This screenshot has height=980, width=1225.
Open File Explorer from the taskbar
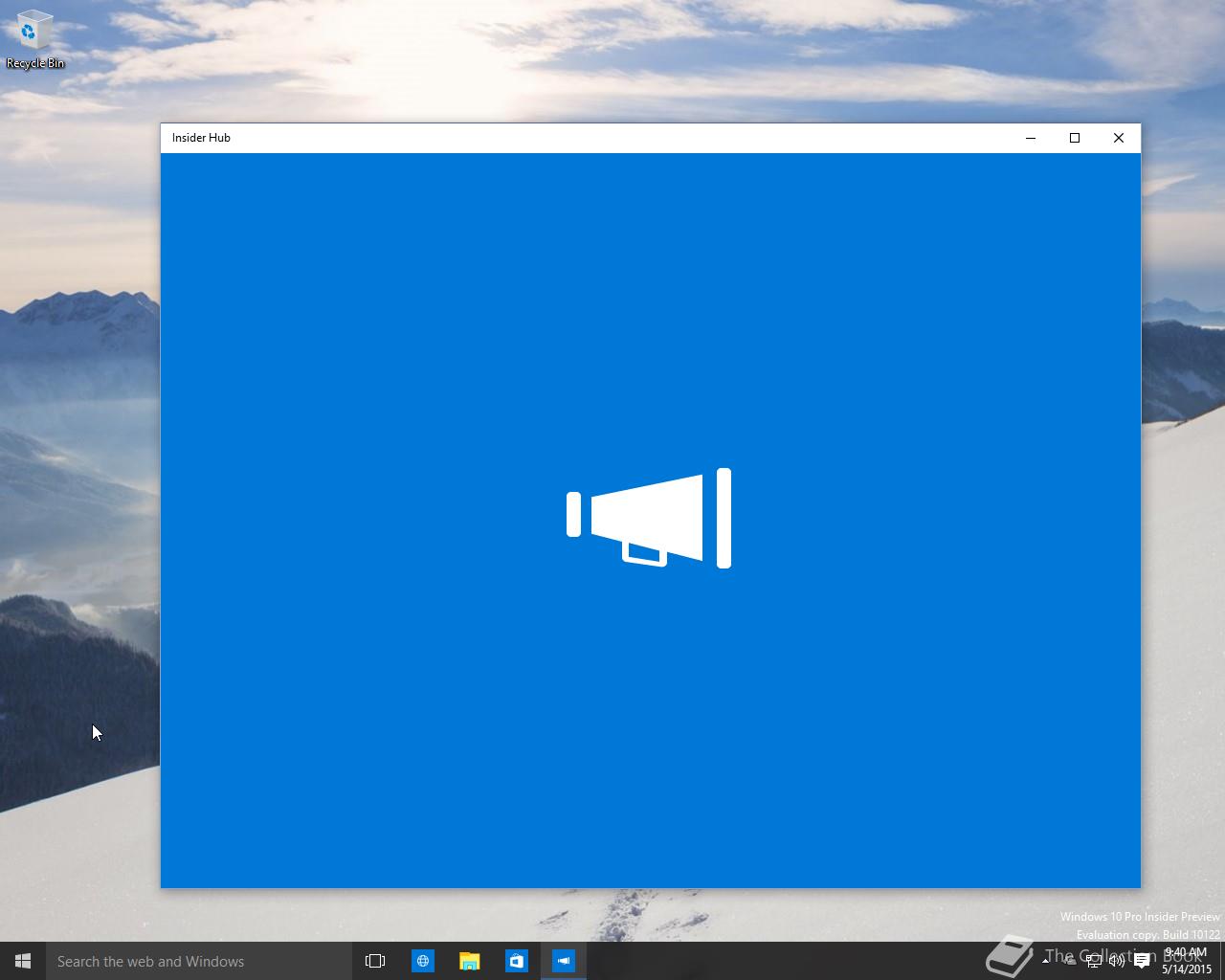(x=469, y=961)
